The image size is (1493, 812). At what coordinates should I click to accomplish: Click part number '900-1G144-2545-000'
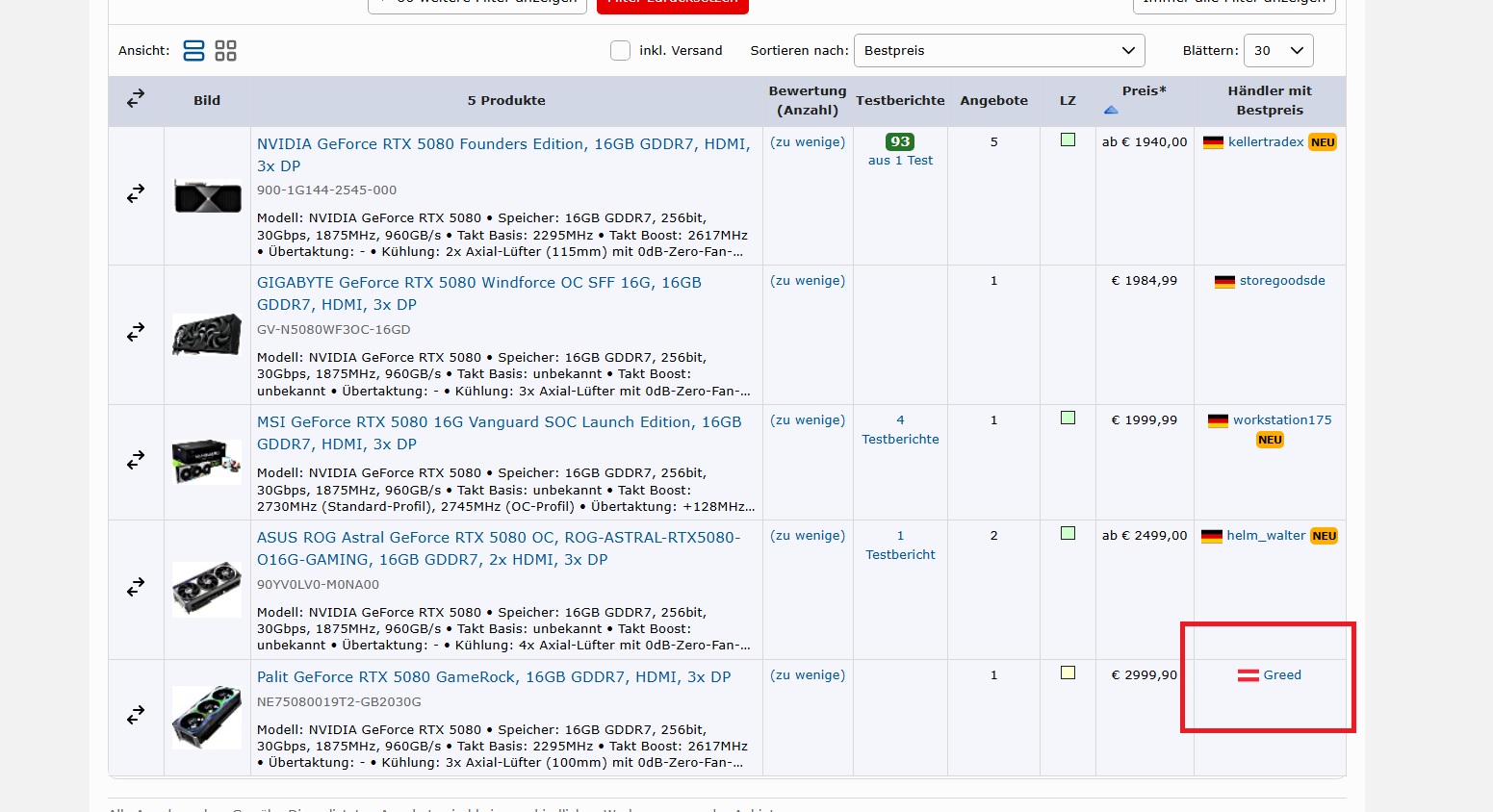tap(327, 190)
